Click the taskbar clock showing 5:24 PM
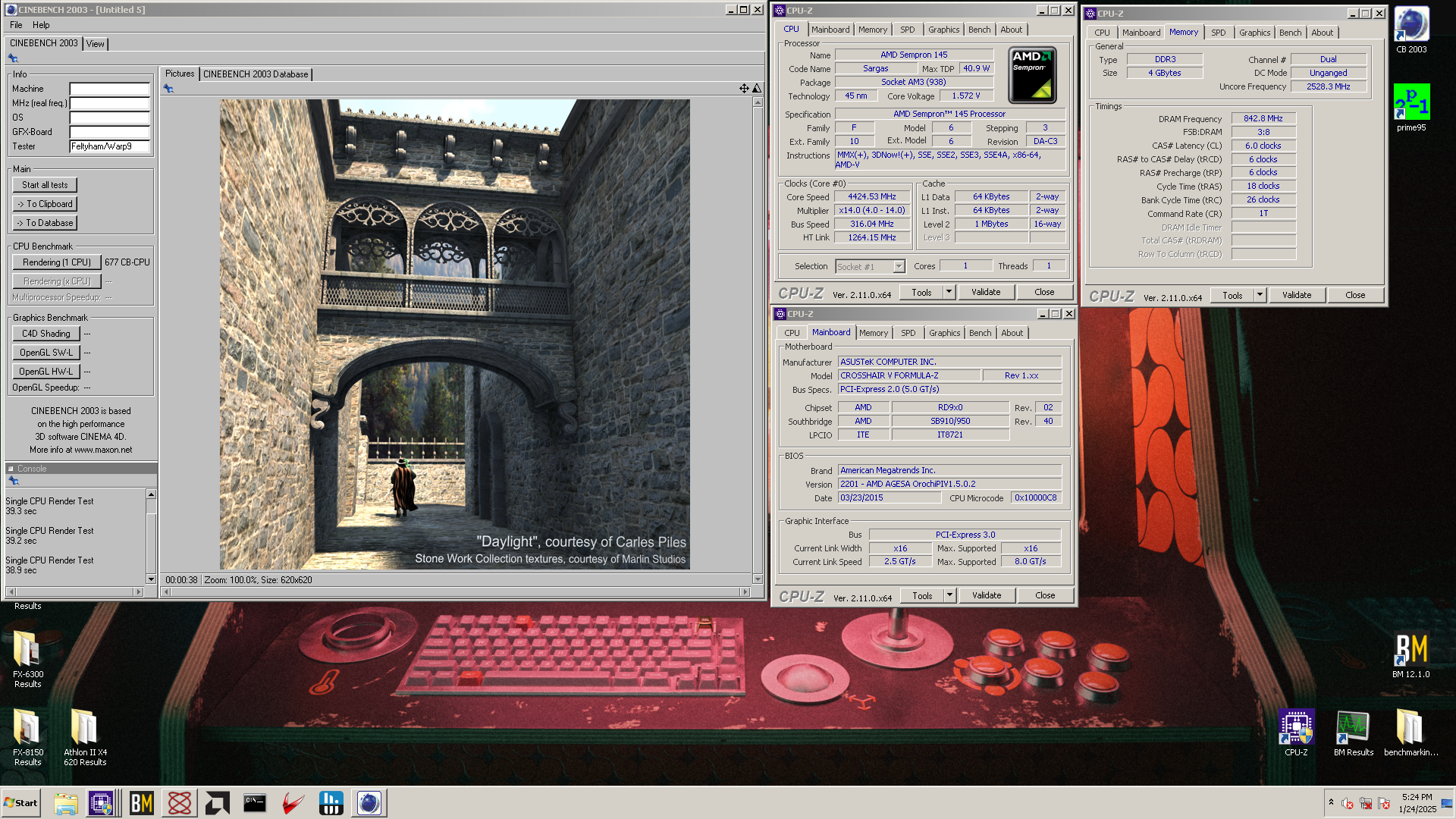 pyautogui.click(x=1417, y=803)
